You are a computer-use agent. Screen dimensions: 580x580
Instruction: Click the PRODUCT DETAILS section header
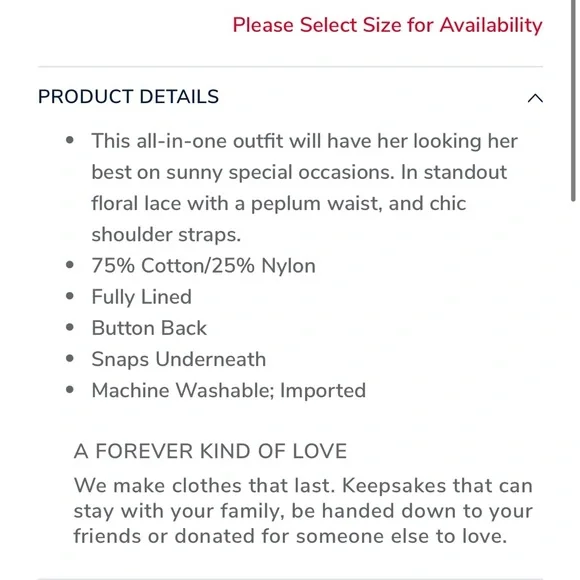(x=128, y=97)
